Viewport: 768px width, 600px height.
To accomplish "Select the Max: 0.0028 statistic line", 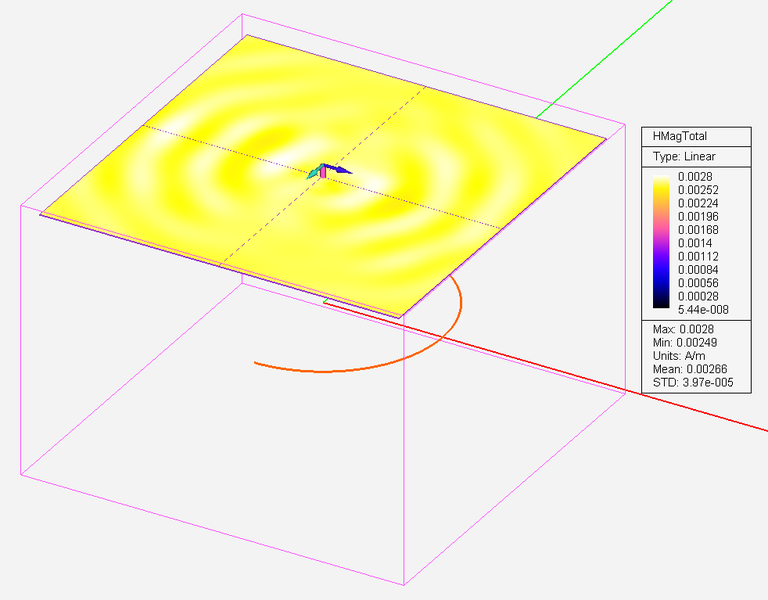I will 678,329.
